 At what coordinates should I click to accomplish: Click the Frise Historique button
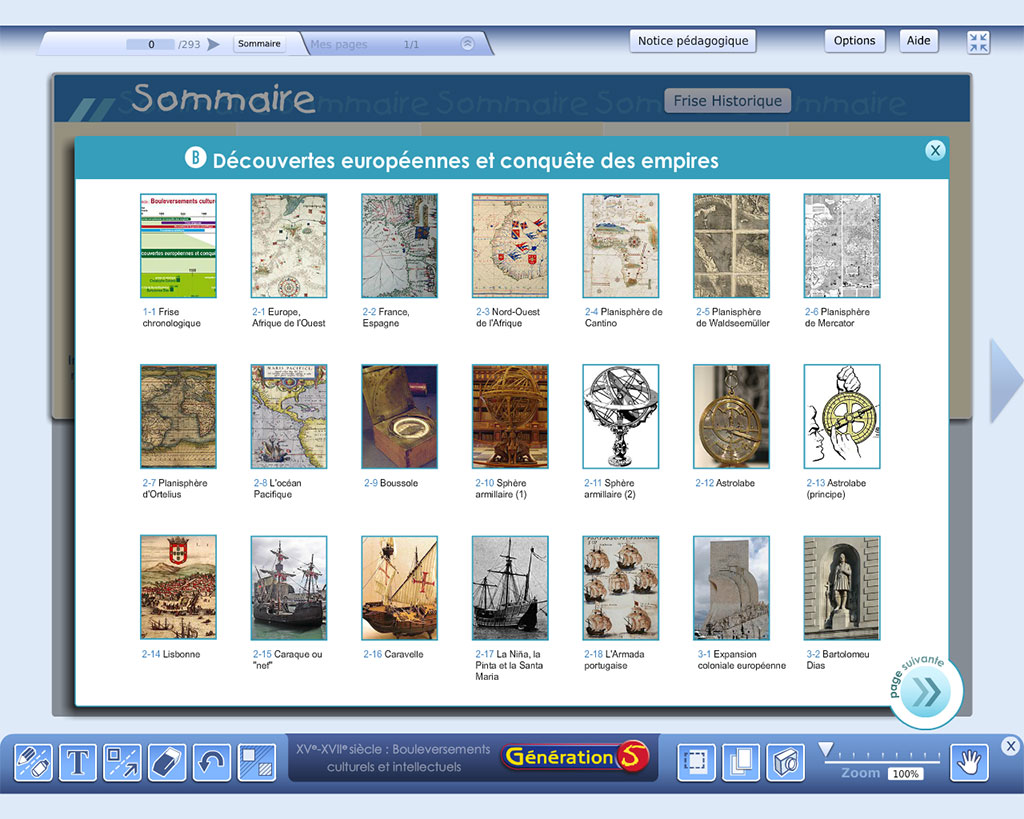[x=727, y=101]
